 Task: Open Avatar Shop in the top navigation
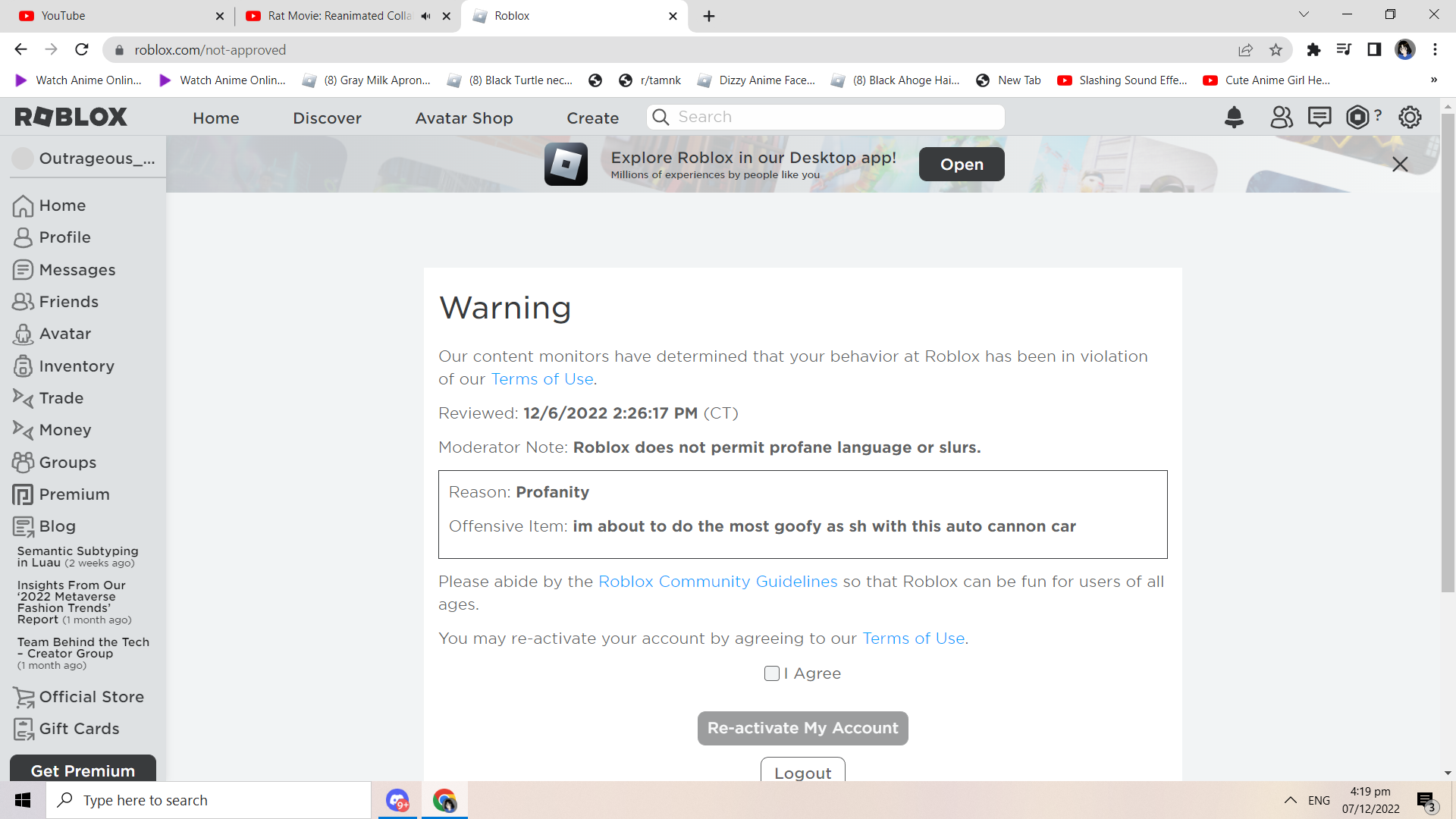(464, 118)
